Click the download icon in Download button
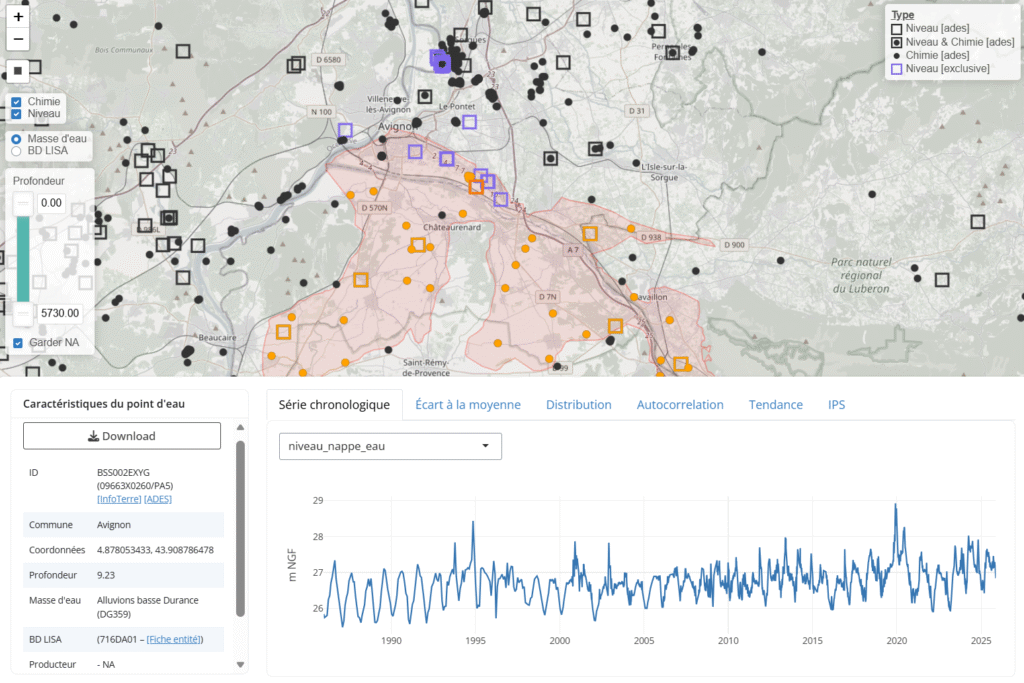This screenshot has height=683, width=1024. pyautogui.click(x=94, y=436)
